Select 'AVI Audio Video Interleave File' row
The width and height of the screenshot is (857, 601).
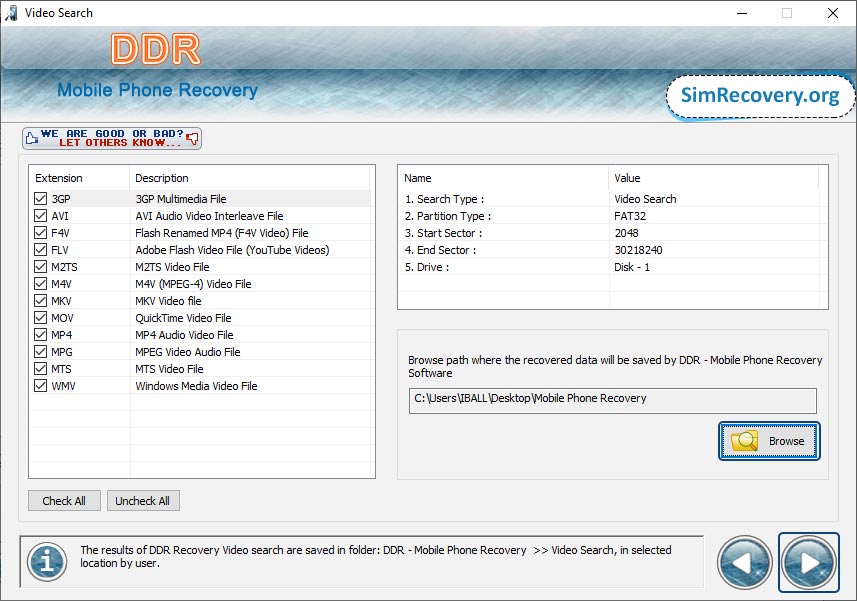point(209,216)
